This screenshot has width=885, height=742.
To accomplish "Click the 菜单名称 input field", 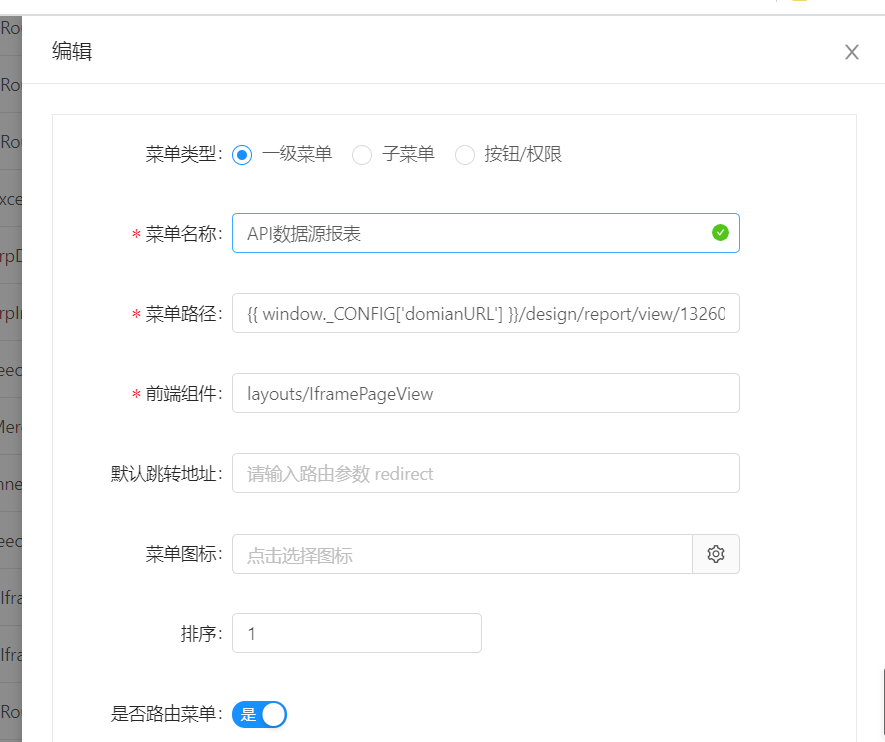I will pos(485,233).
